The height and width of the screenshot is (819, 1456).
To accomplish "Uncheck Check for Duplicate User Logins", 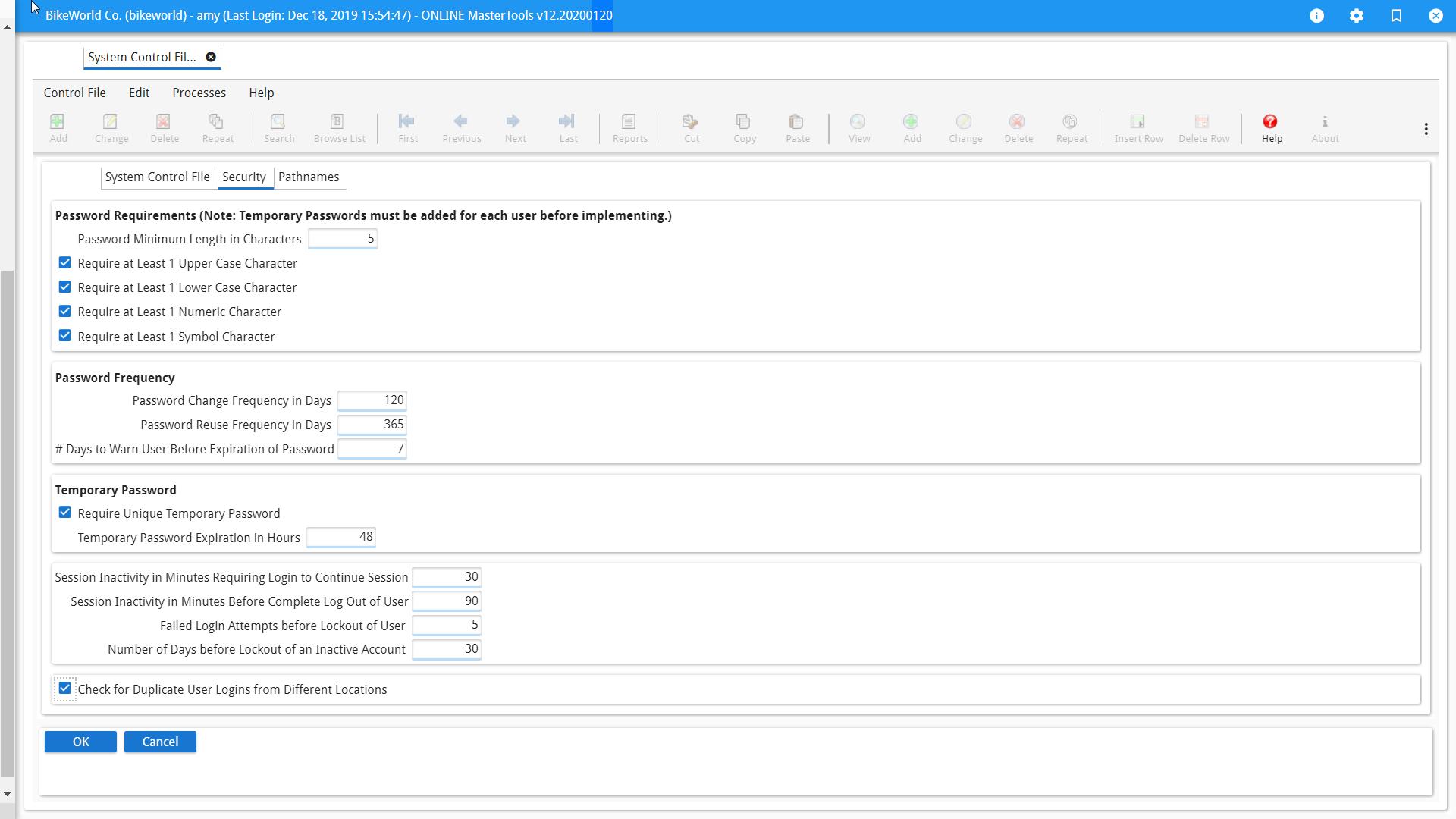I will [x=64, y=688].
